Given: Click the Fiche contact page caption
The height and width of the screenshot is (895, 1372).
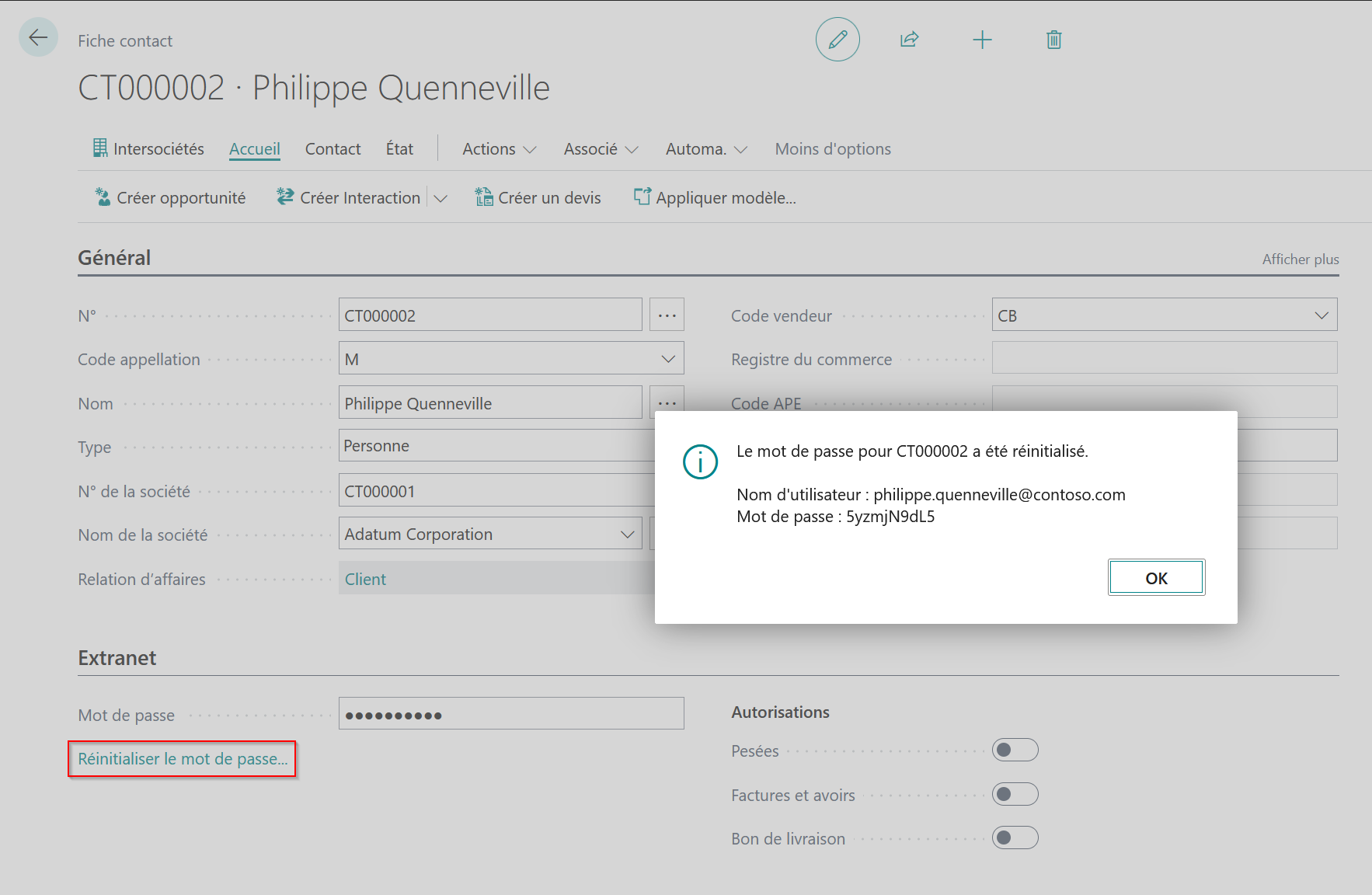Looking at the screenshot, I should coord(125,41).
